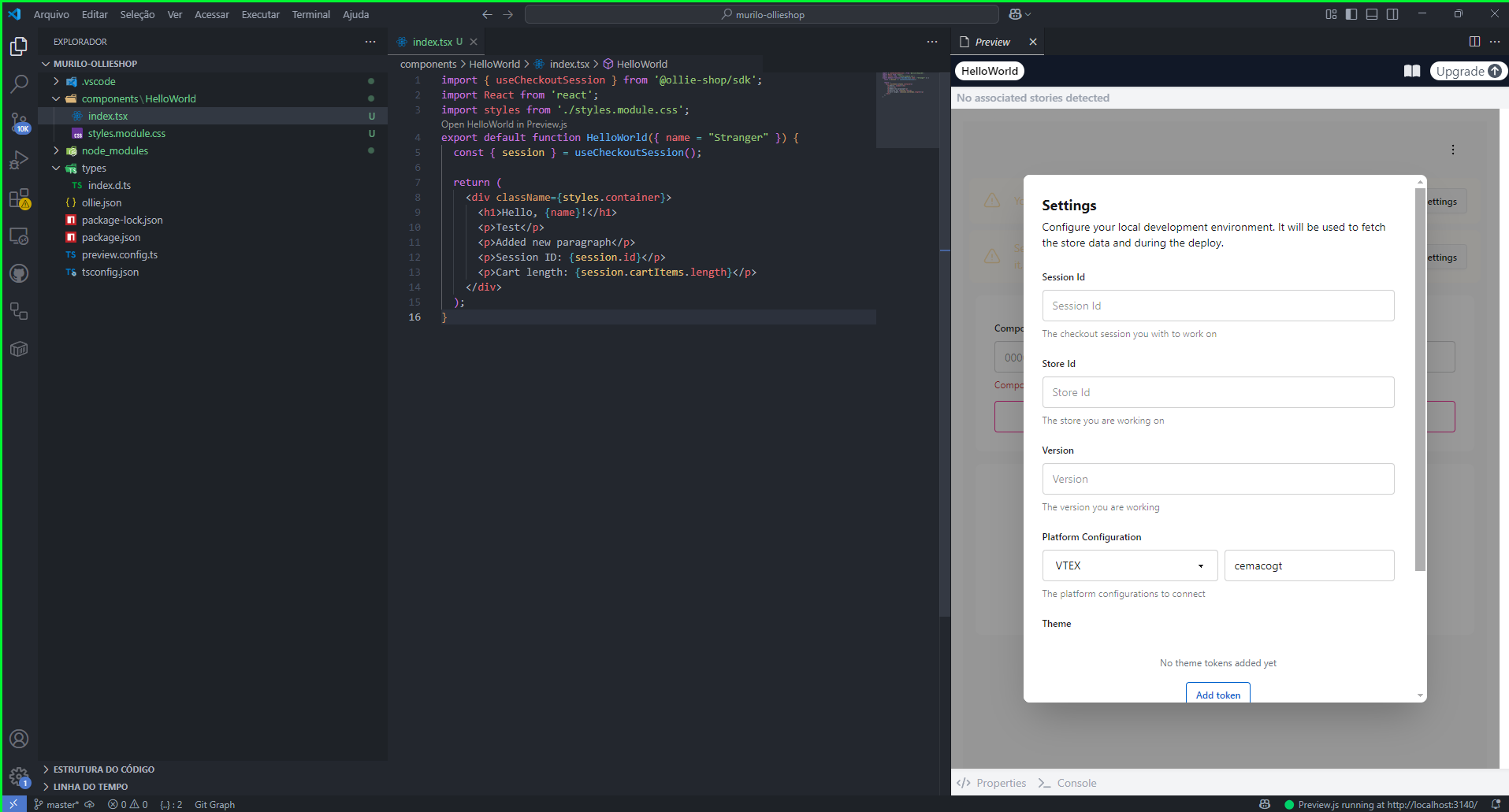Focus the Session Id input field

(x=1218, y=306)
